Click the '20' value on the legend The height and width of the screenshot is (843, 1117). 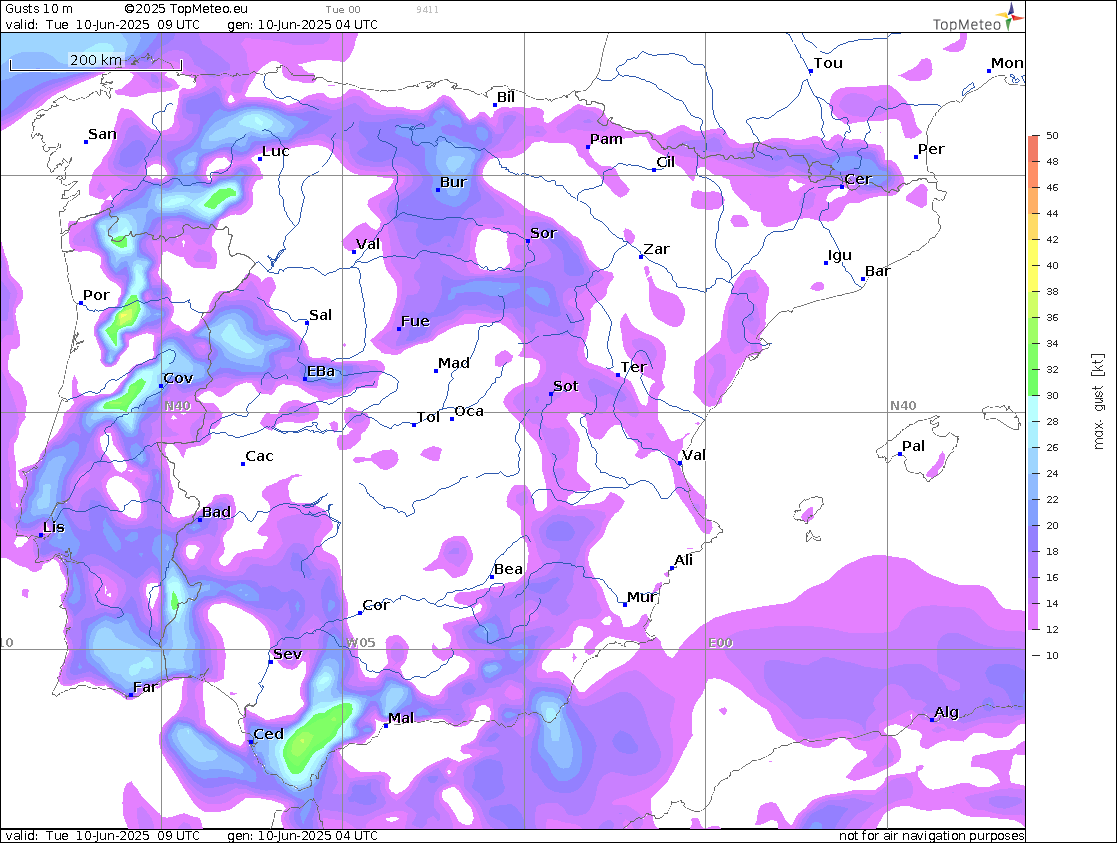pyautogui.click(x=1052, y=525)
